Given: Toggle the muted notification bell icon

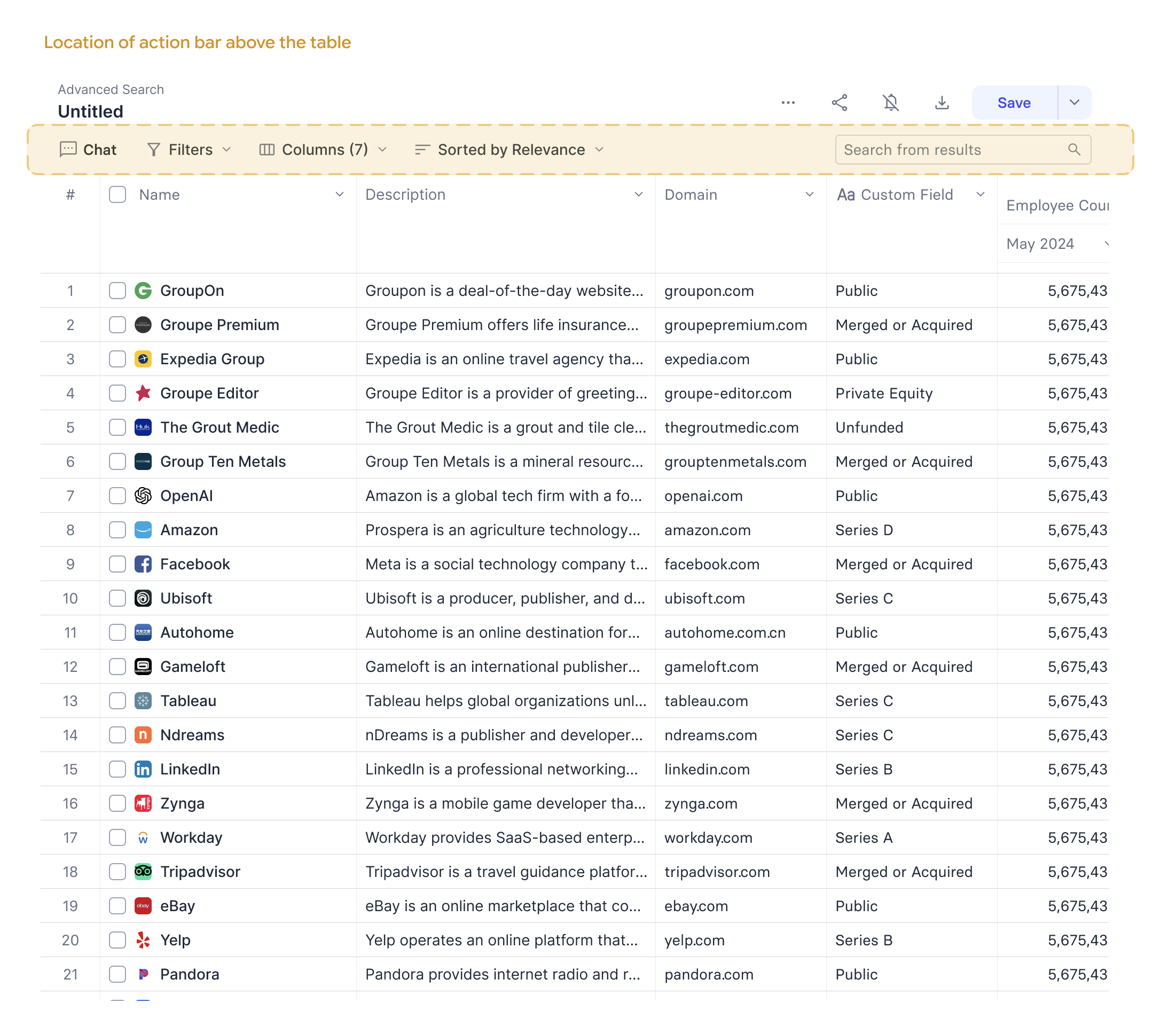Looking at the screenshot, I should pyautogui.click(x=891, y=103).
